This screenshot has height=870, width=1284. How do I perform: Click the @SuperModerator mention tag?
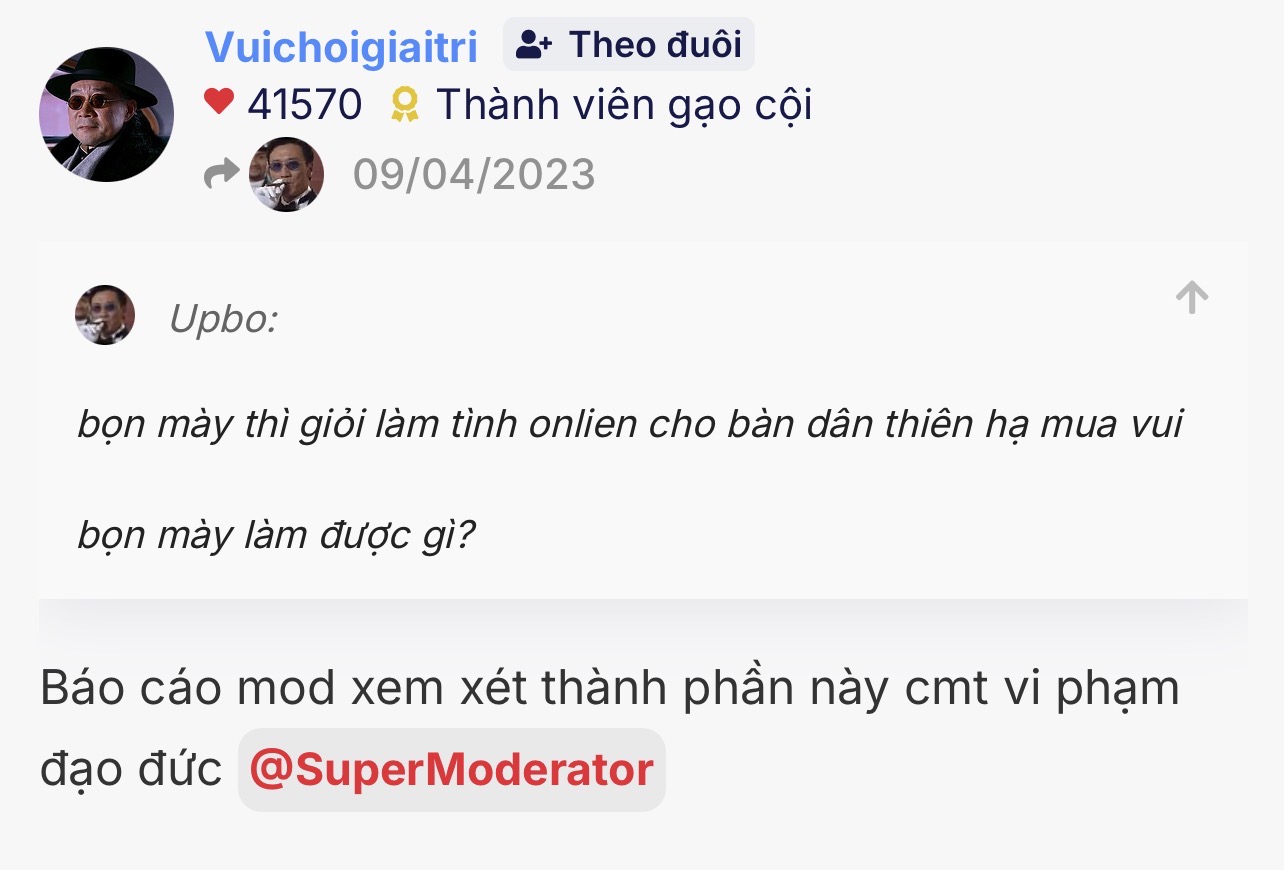tap(452, 770)
